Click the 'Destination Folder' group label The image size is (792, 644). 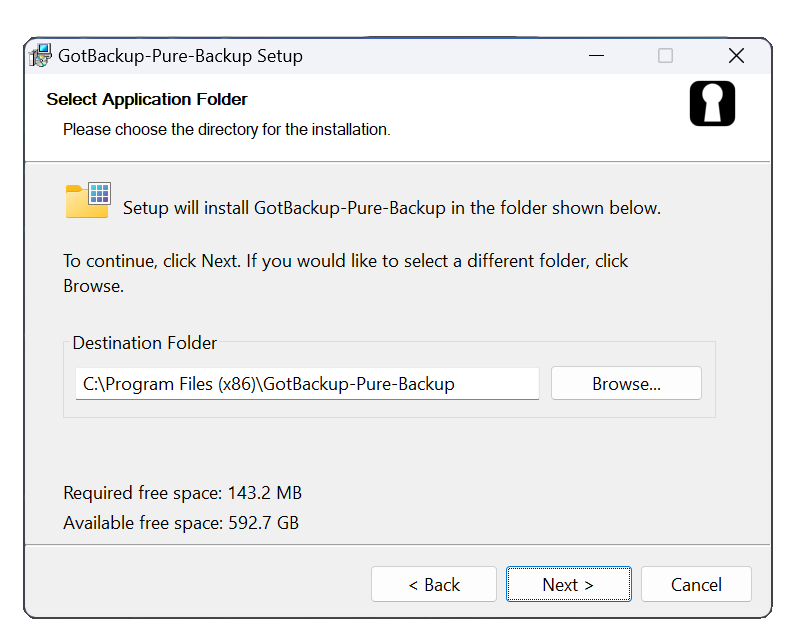click(x=144, y=343)
